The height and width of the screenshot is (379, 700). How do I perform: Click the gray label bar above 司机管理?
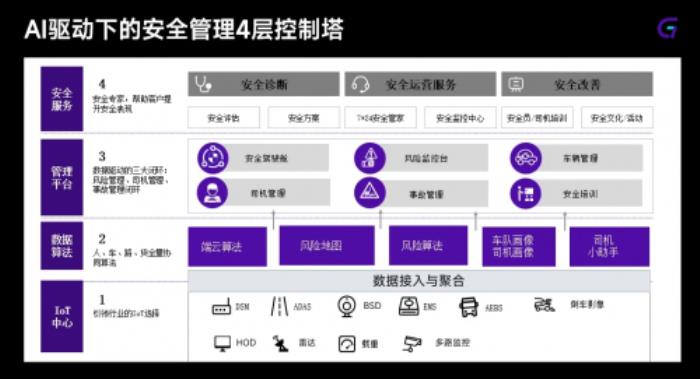point(277,158)
